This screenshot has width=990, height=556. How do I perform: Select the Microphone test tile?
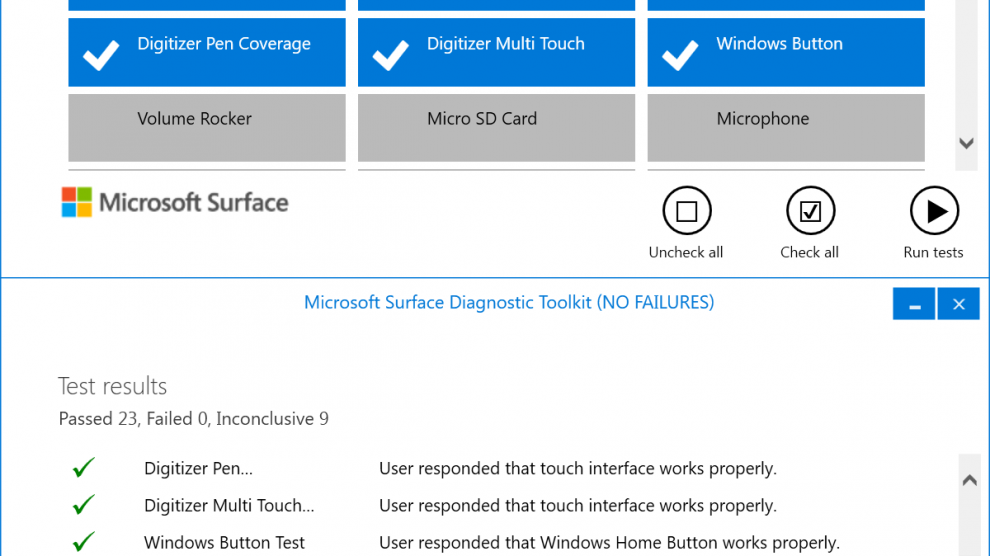coord(785,127)
